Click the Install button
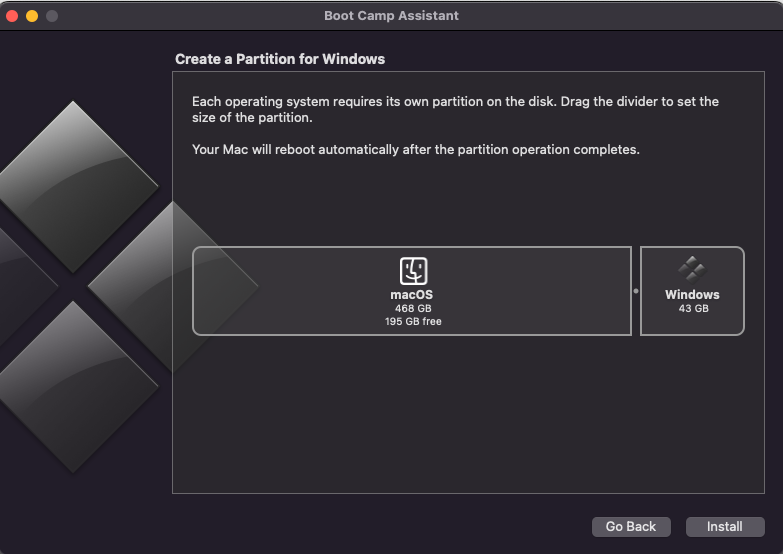 pyautogui.click(x=725, y=527)
